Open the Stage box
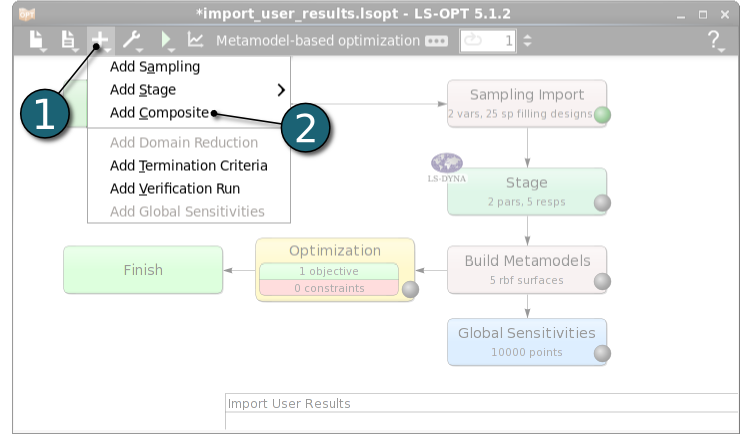Screen dimensions: 740x434 click(x=527, y=192)
